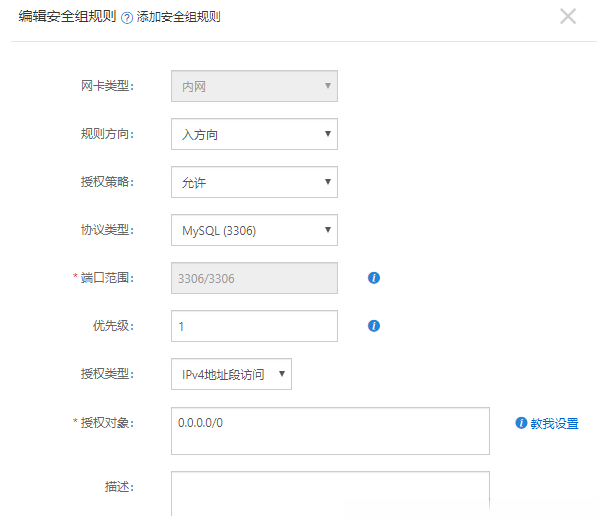603x529 pixels.
Task: Close the security group rule dialog
Action: [568, 16]
